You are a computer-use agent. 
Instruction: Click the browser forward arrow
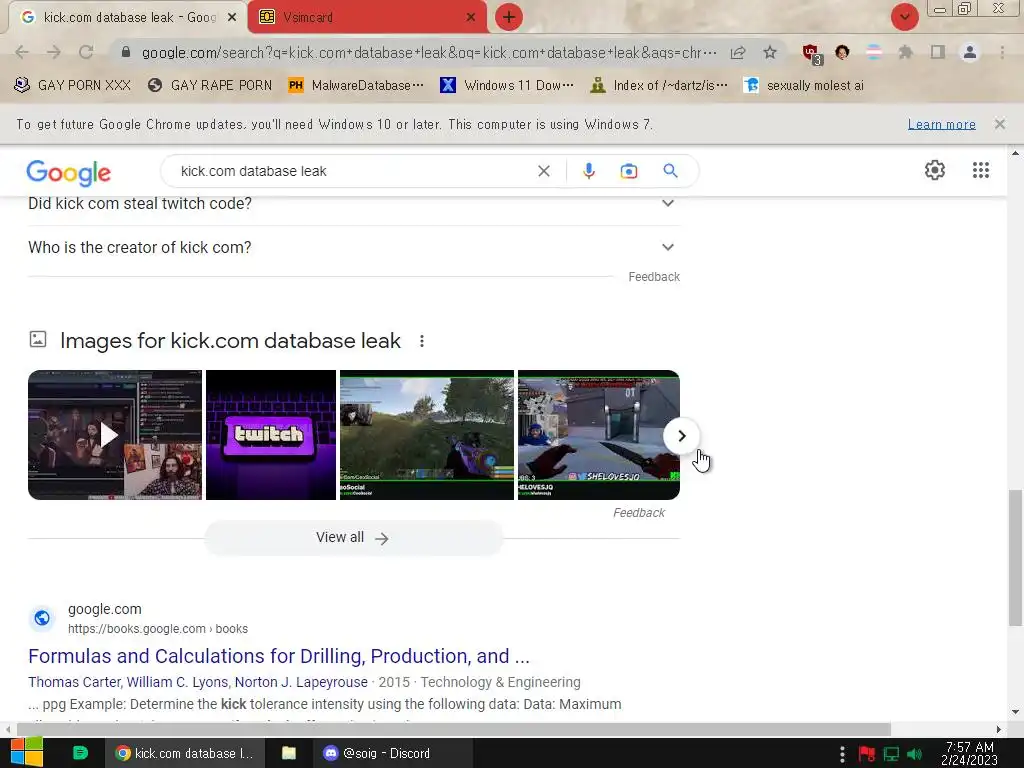(x=54, y=52)
